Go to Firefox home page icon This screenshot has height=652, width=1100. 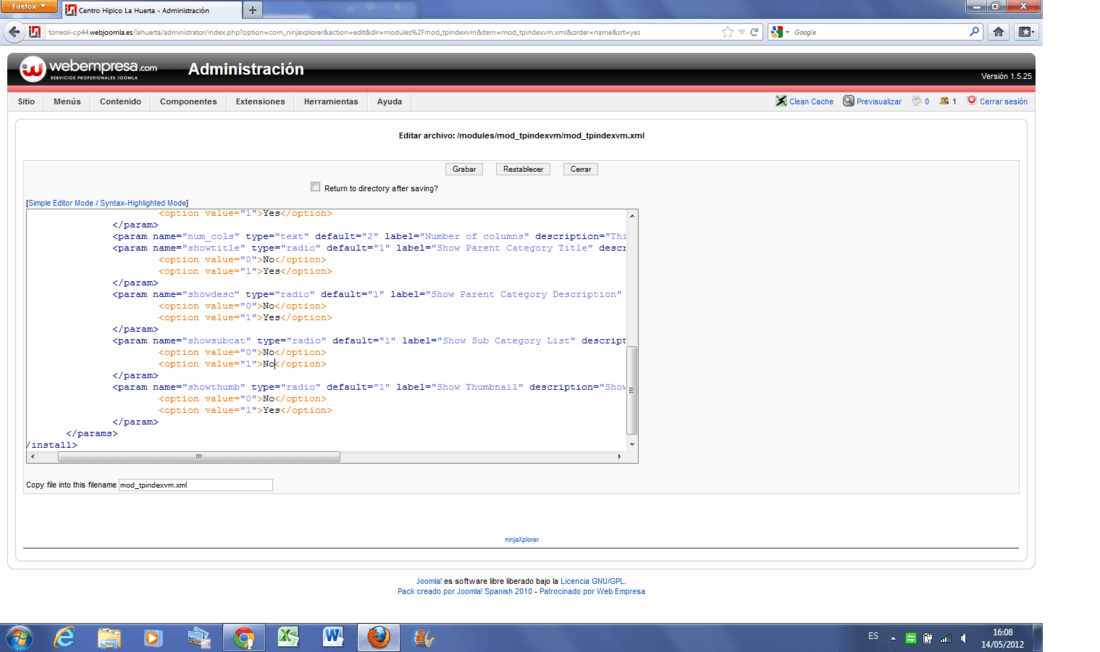click(998, 32)
